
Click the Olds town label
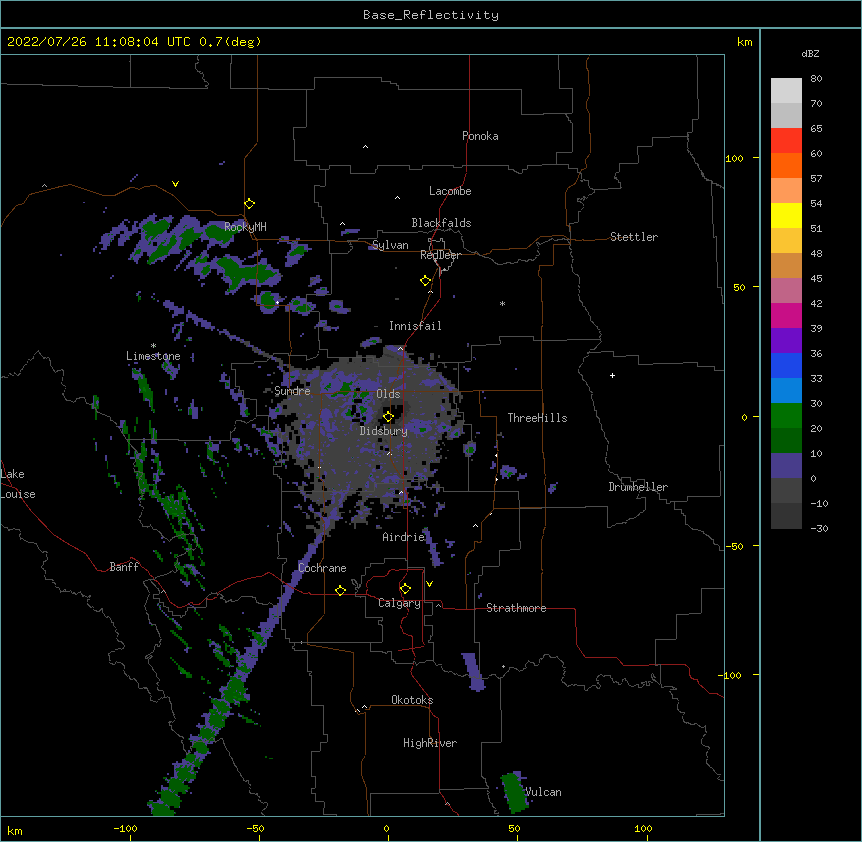(x=388, y=394)
